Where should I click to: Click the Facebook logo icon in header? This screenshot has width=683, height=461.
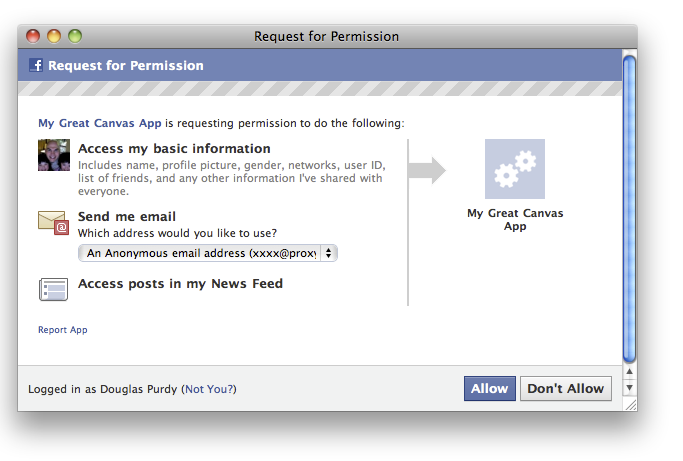(36, 66)
